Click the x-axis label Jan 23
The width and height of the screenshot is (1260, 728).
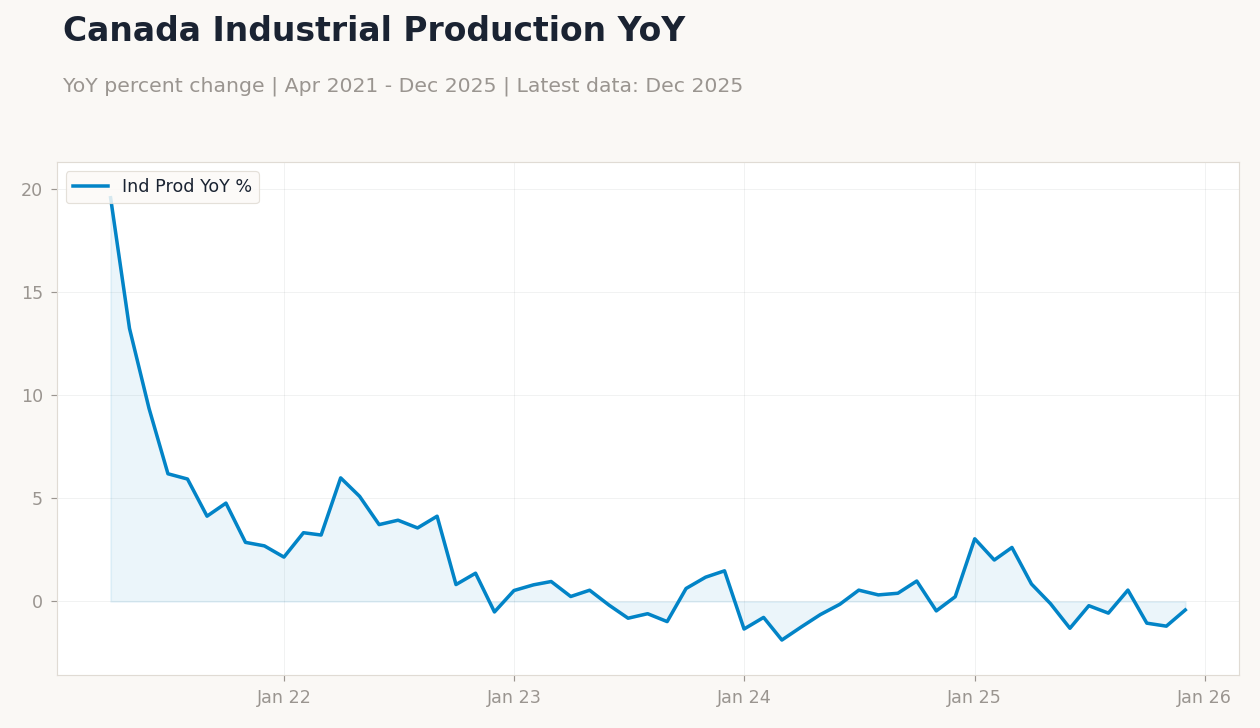pos(514,698)
